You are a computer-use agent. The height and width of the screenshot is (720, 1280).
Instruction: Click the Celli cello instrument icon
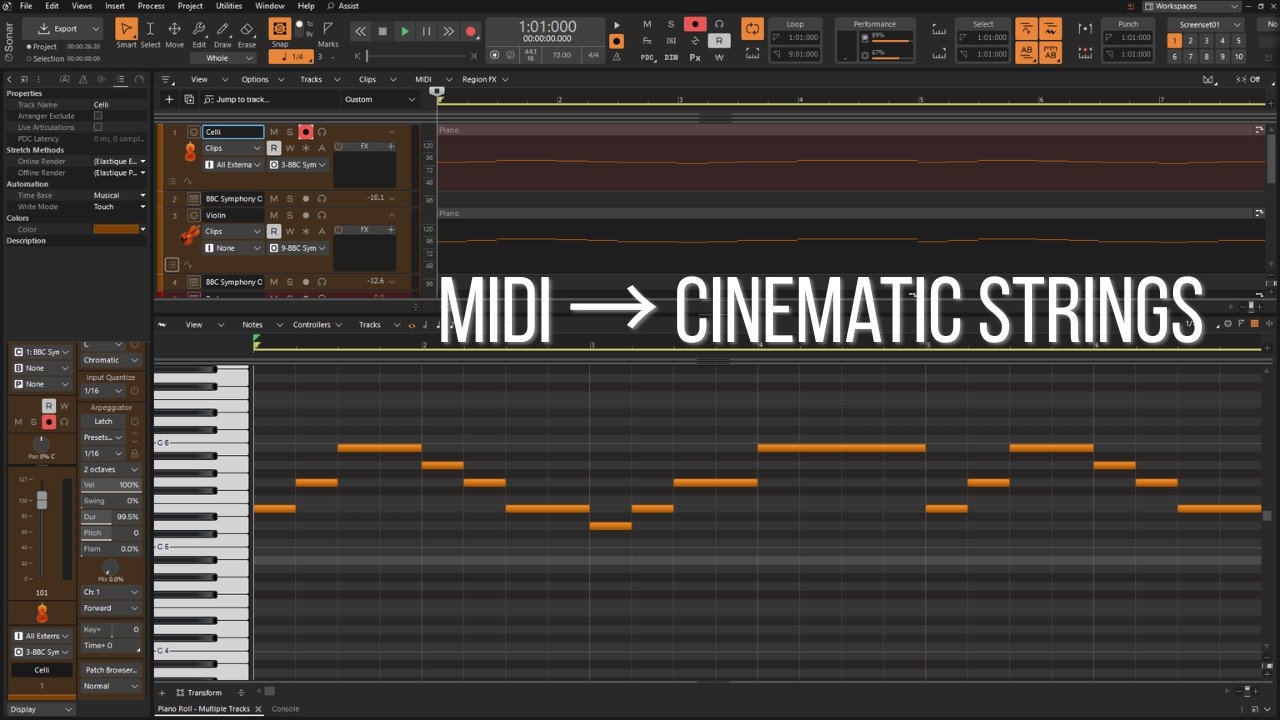(190, 152)
